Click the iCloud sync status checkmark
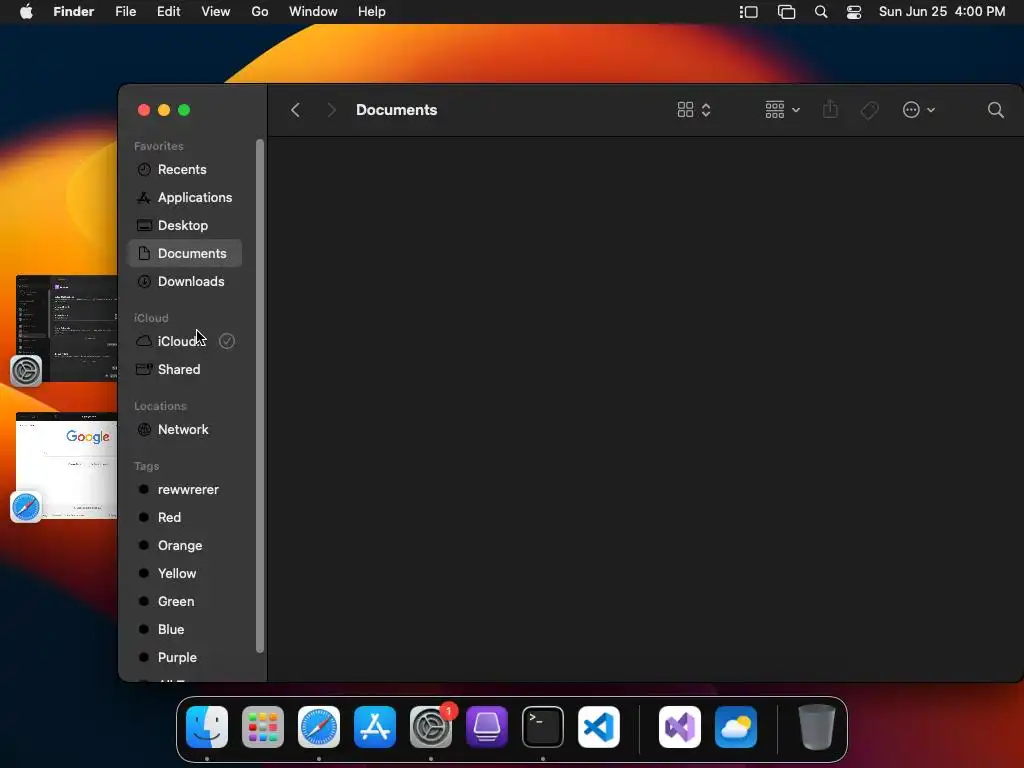The width and height of the screenshot is (1024, 768). [x=227, y=341]
